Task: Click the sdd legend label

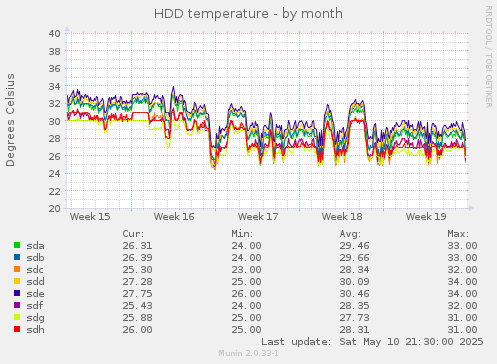Action: [35, 282]
